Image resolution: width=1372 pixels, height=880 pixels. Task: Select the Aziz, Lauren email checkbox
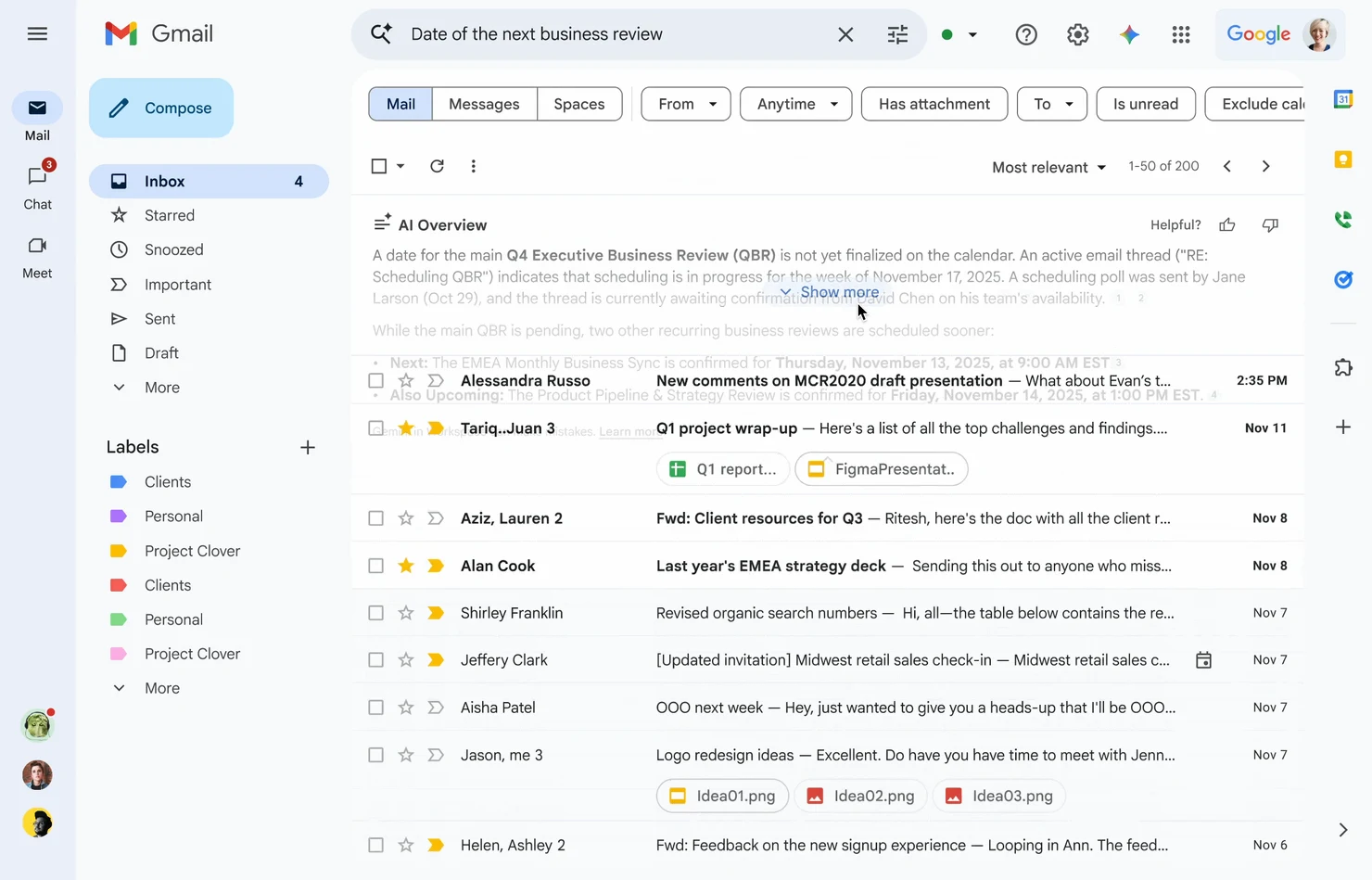[375, 518]
